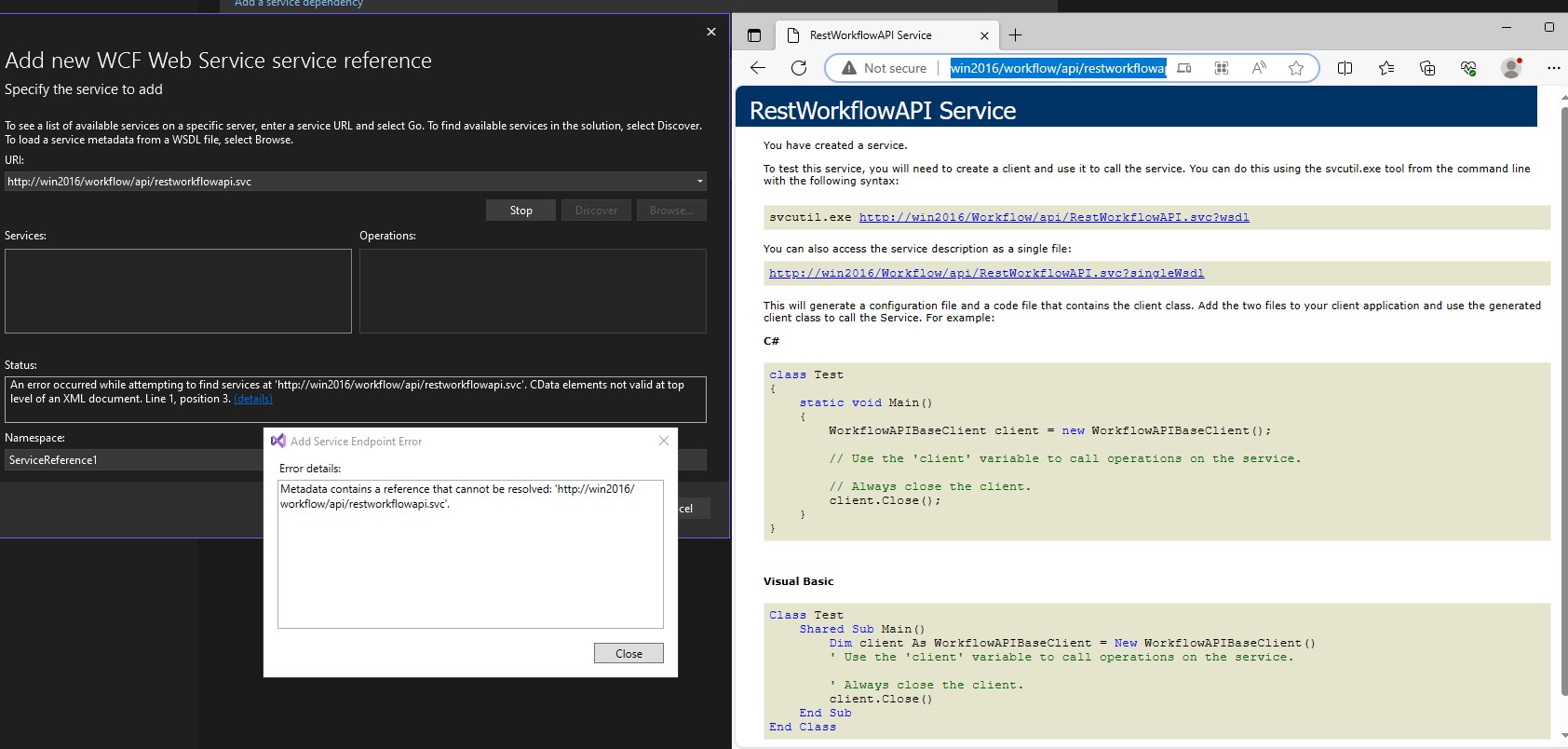Click the browser back arrow
1568x749 pixels.
[x=758, y=68]
